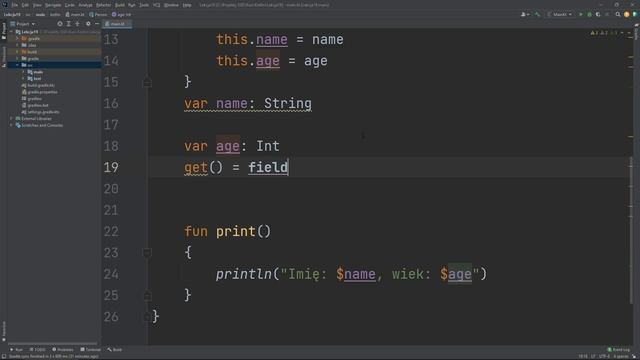Click the green Run button
The height and width of the screenshot is (360, 640).
[x=581, y=15]
